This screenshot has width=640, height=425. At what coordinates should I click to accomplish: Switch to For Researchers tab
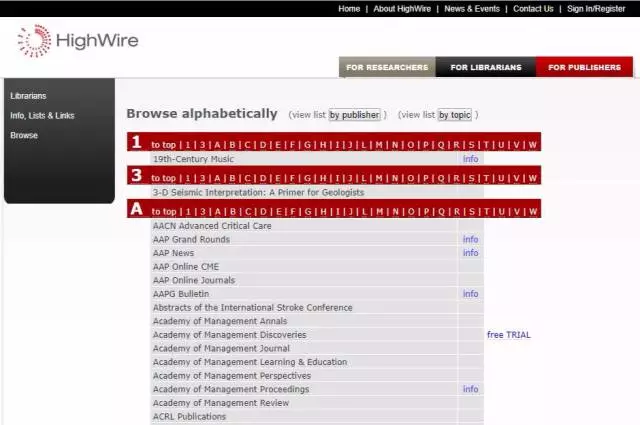(387, 67)
